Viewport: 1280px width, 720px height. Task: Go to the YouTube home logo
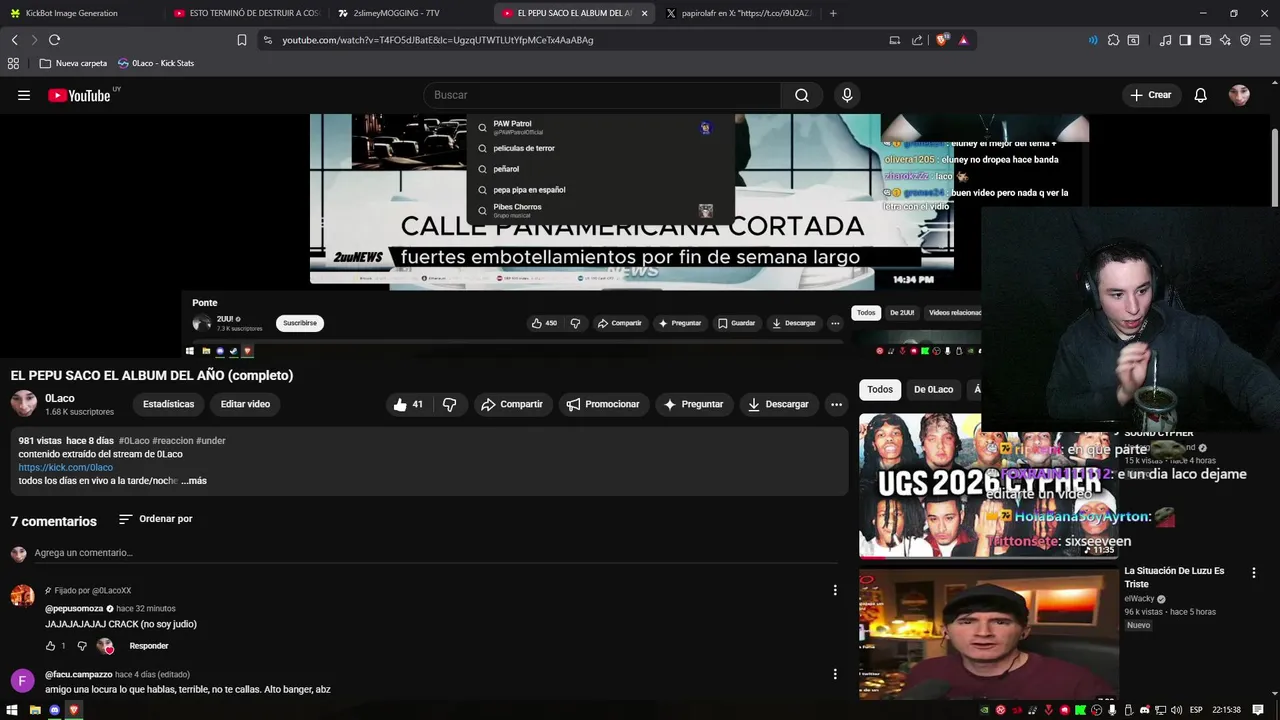[79, 95]
